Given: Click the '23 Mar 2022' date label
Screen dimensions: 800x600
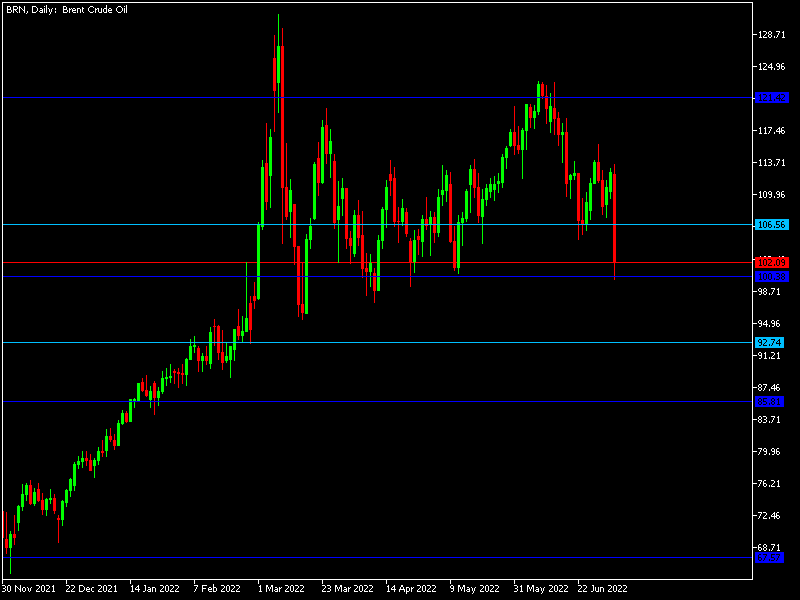Looking at the screenshot, I should coord(347,589).
